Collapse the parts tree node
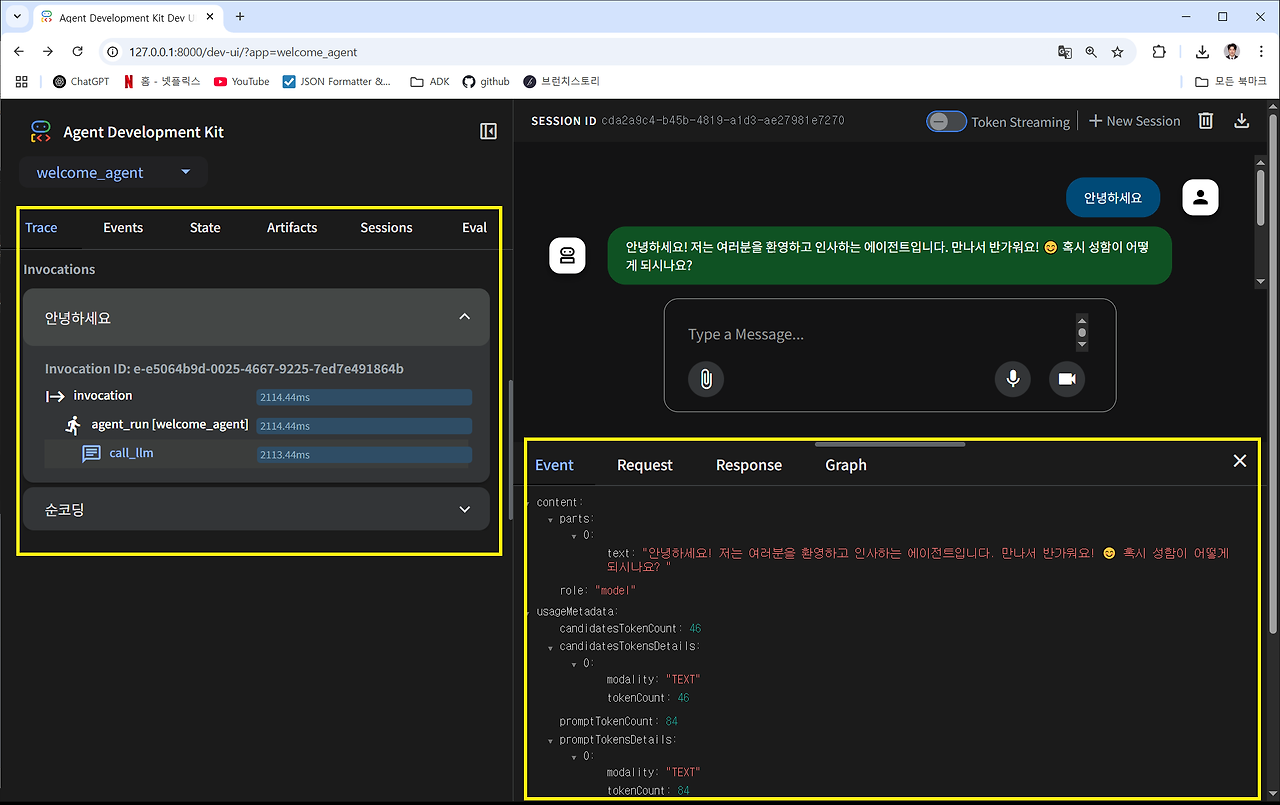This screenshot has width=1280, height=805. (550, 520)
